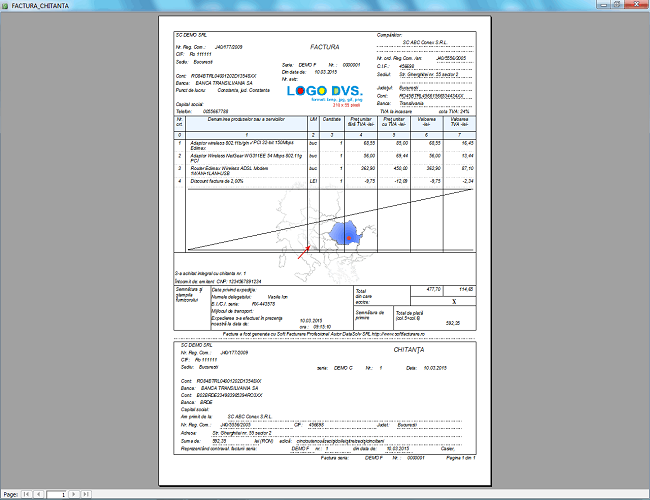650x500 pixels.
Task: Click invoice date '10.03.2015' under Seria
Action: tap(325, 72)
